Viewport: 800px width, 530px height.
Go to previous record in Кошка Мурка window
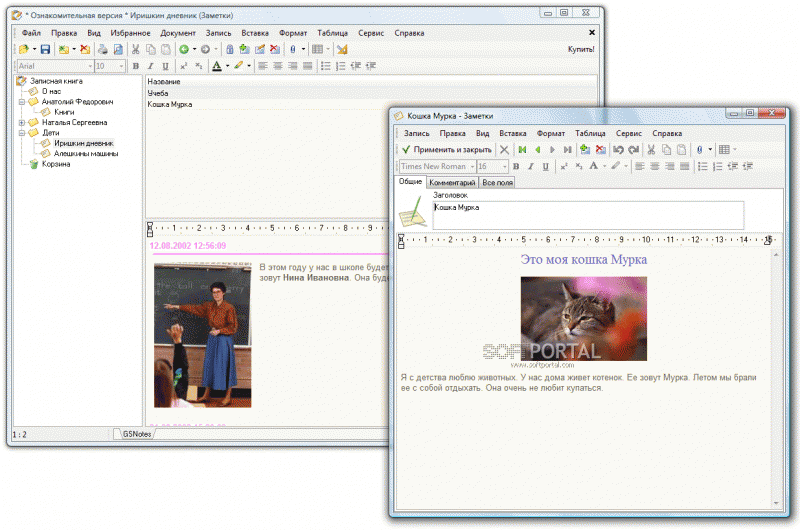(538, 149)
